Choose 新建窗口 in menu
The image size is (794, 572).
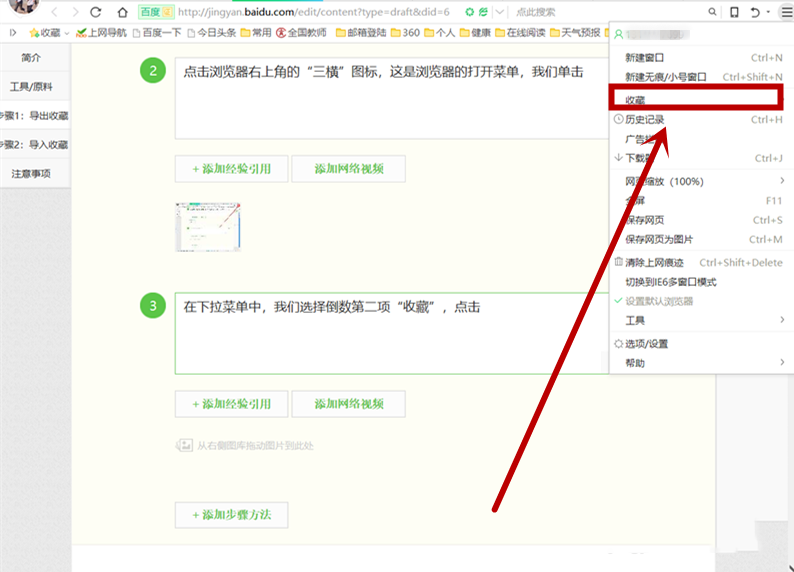point(701,58)
